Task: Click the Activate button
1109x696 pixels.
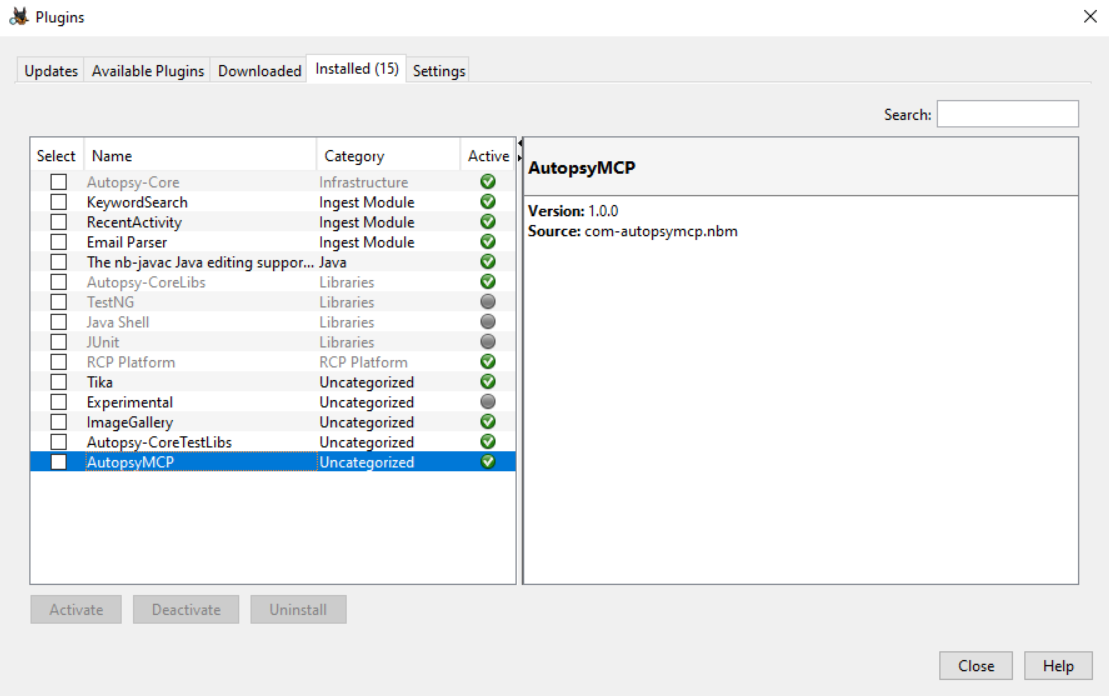Action: coord(76,610)
